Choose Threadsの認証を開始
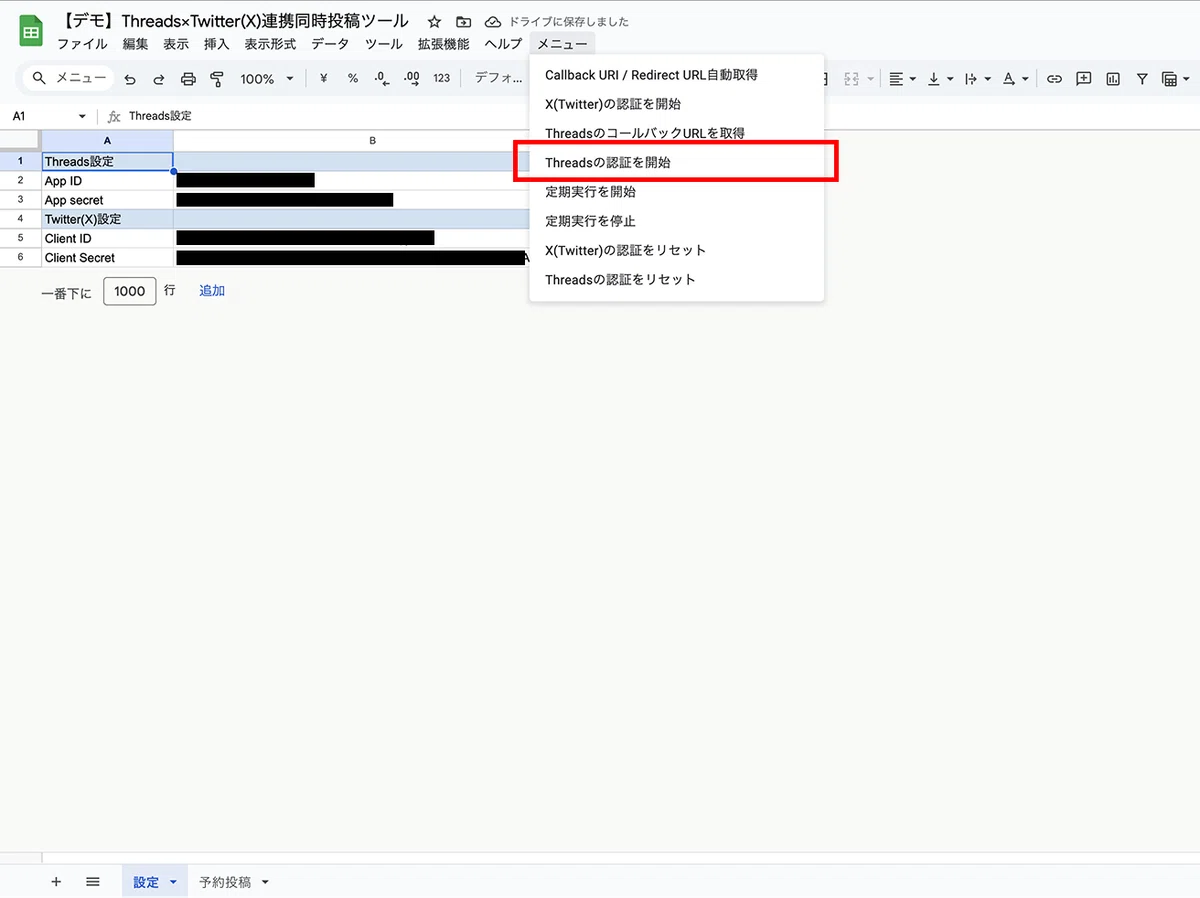 click(676, 162)
